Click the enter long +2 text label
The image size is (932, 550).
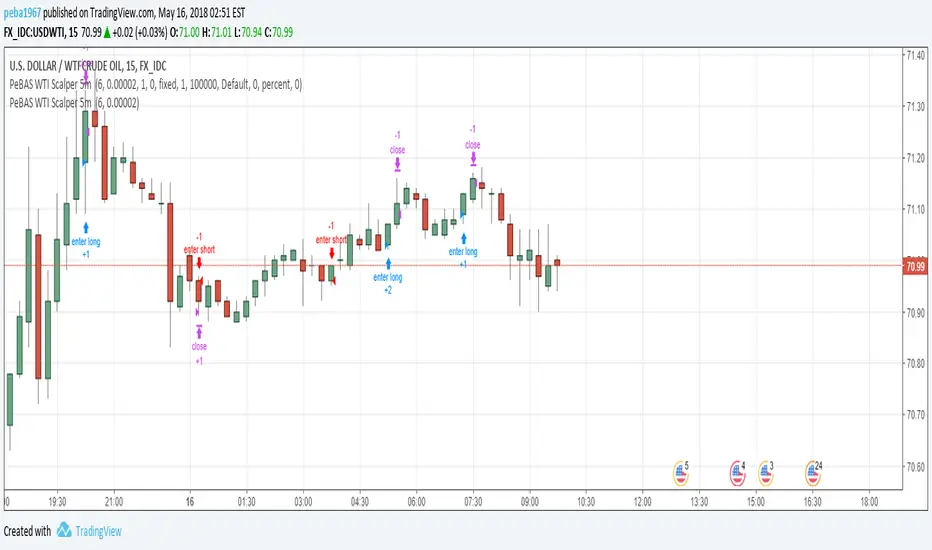(x=388, y=283)
